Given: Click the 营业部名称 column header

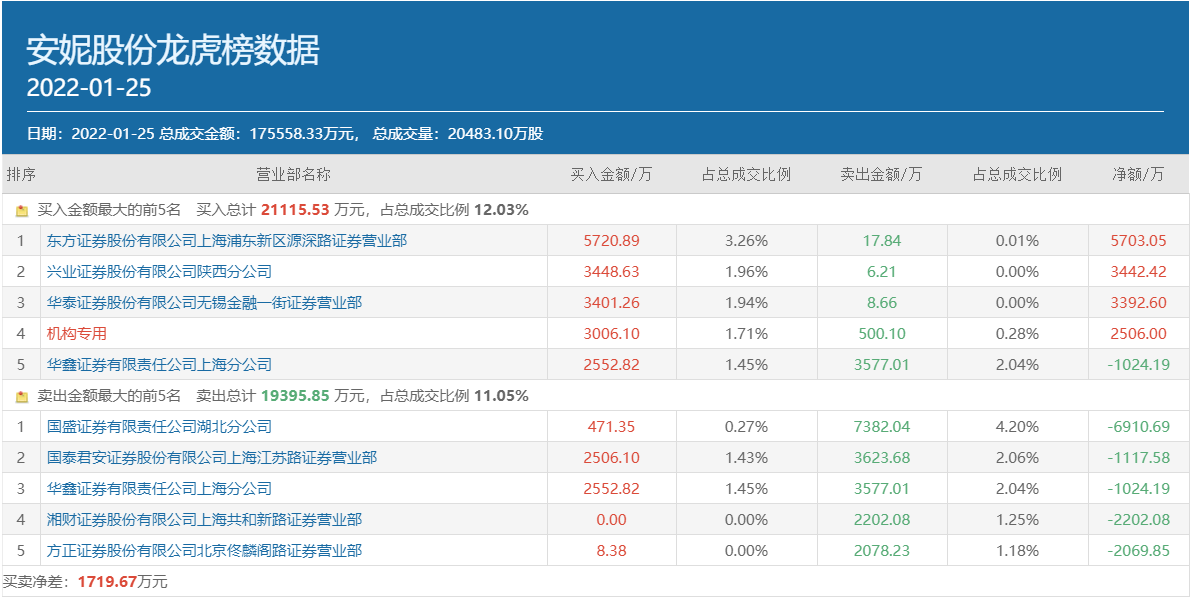Looking at the screenshot, I should point(293,174).
